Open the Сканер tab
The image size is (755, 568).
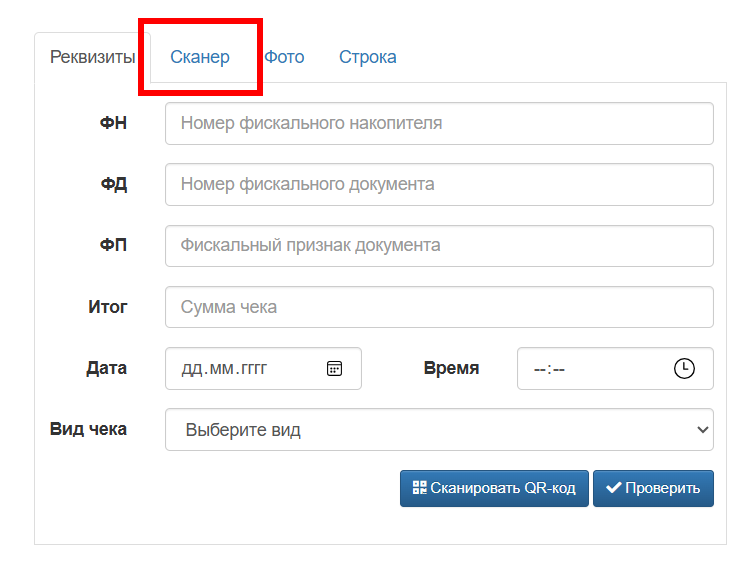tap(200, 57)
